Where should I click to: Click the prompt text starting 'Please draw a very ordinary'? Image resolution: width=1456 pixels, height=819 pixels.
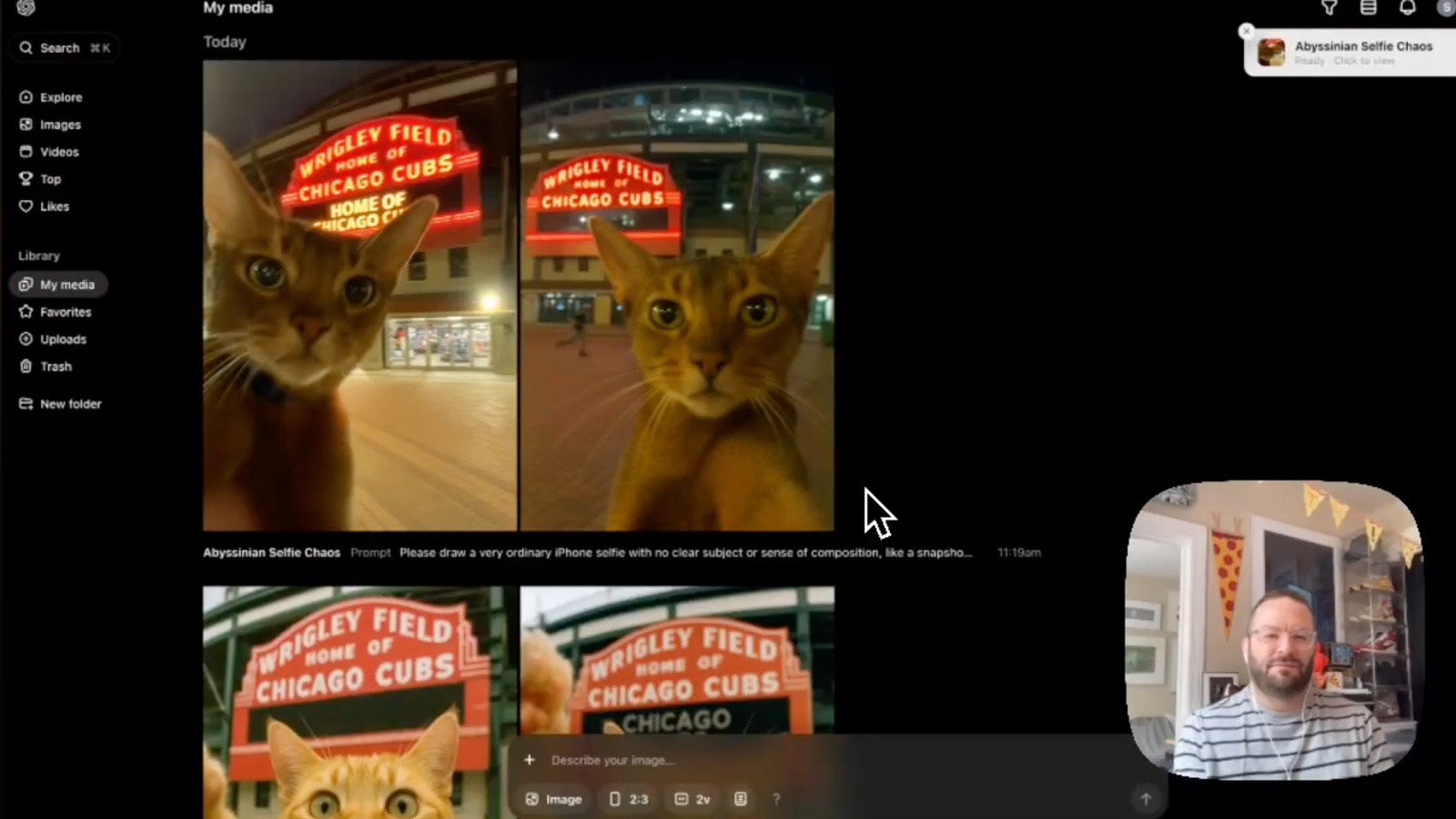[685, 552]
